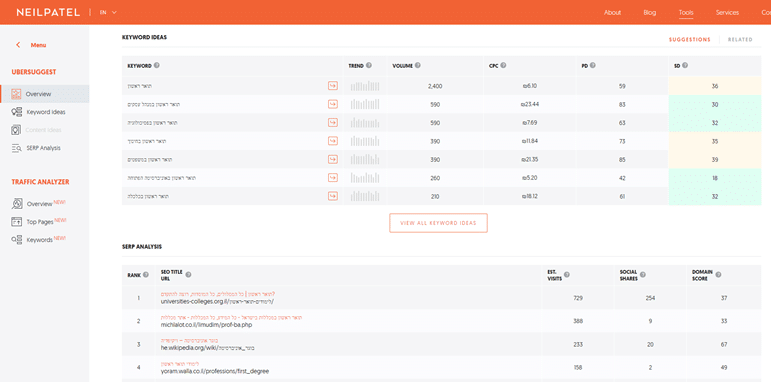
Task: Click arrow icon in the 11.84 CPC row
Action: point(333,141)
